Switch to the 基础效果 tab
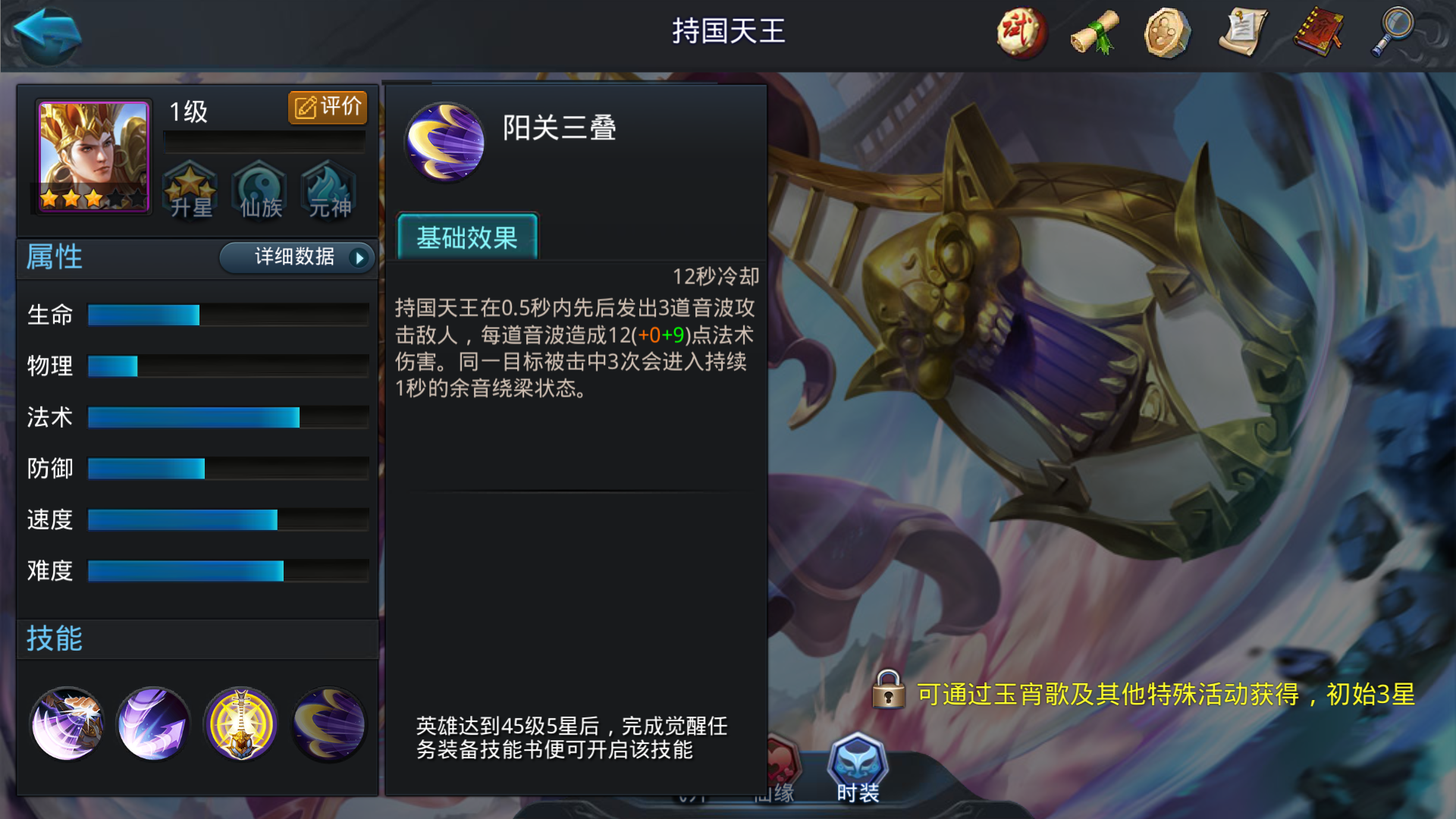Image resolution: width=1456 pixels, height=819 pixels. point(467,237)
